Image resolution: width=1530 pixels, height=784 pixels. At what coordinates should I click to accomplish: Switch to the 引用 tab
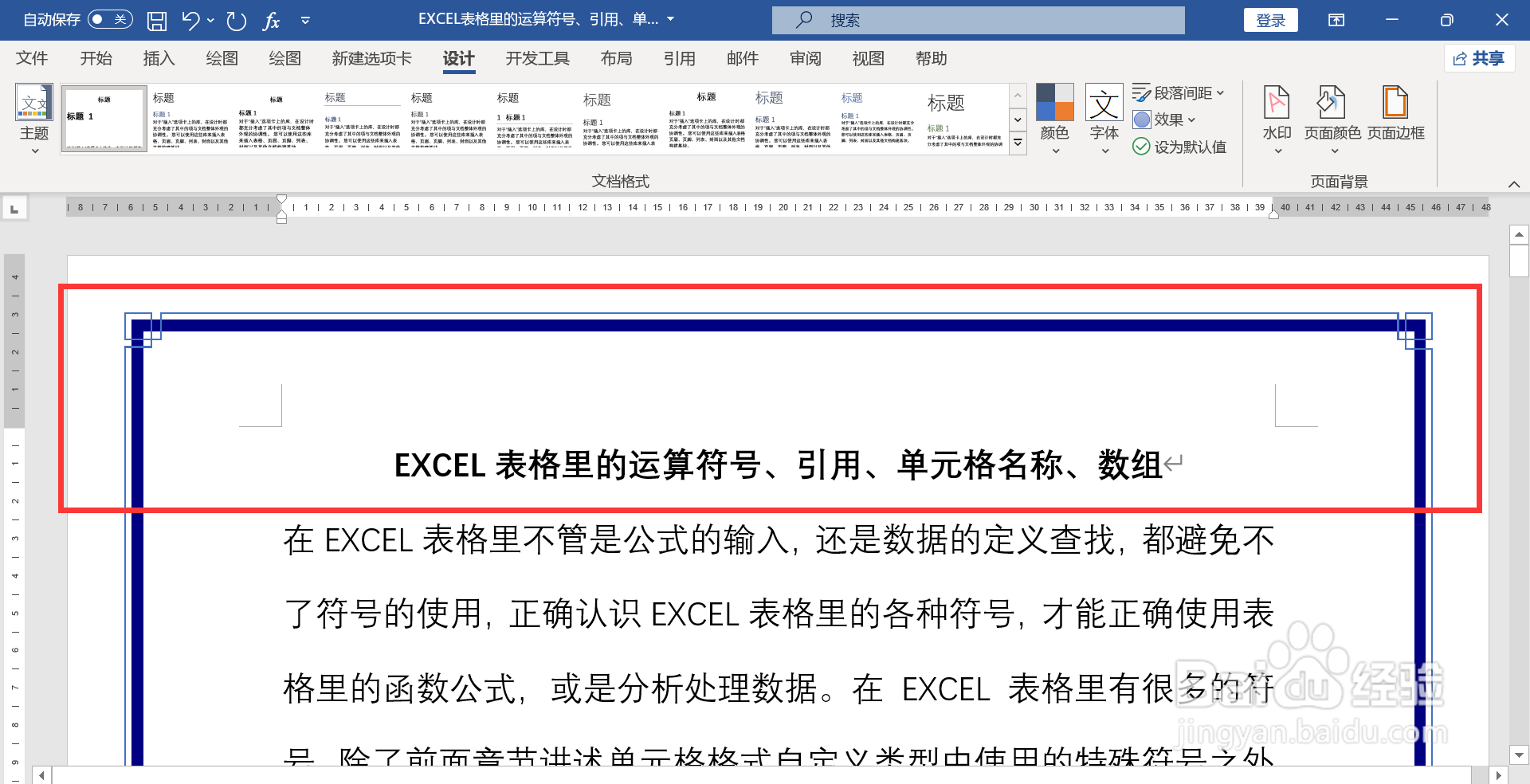(x=679, y=58)
